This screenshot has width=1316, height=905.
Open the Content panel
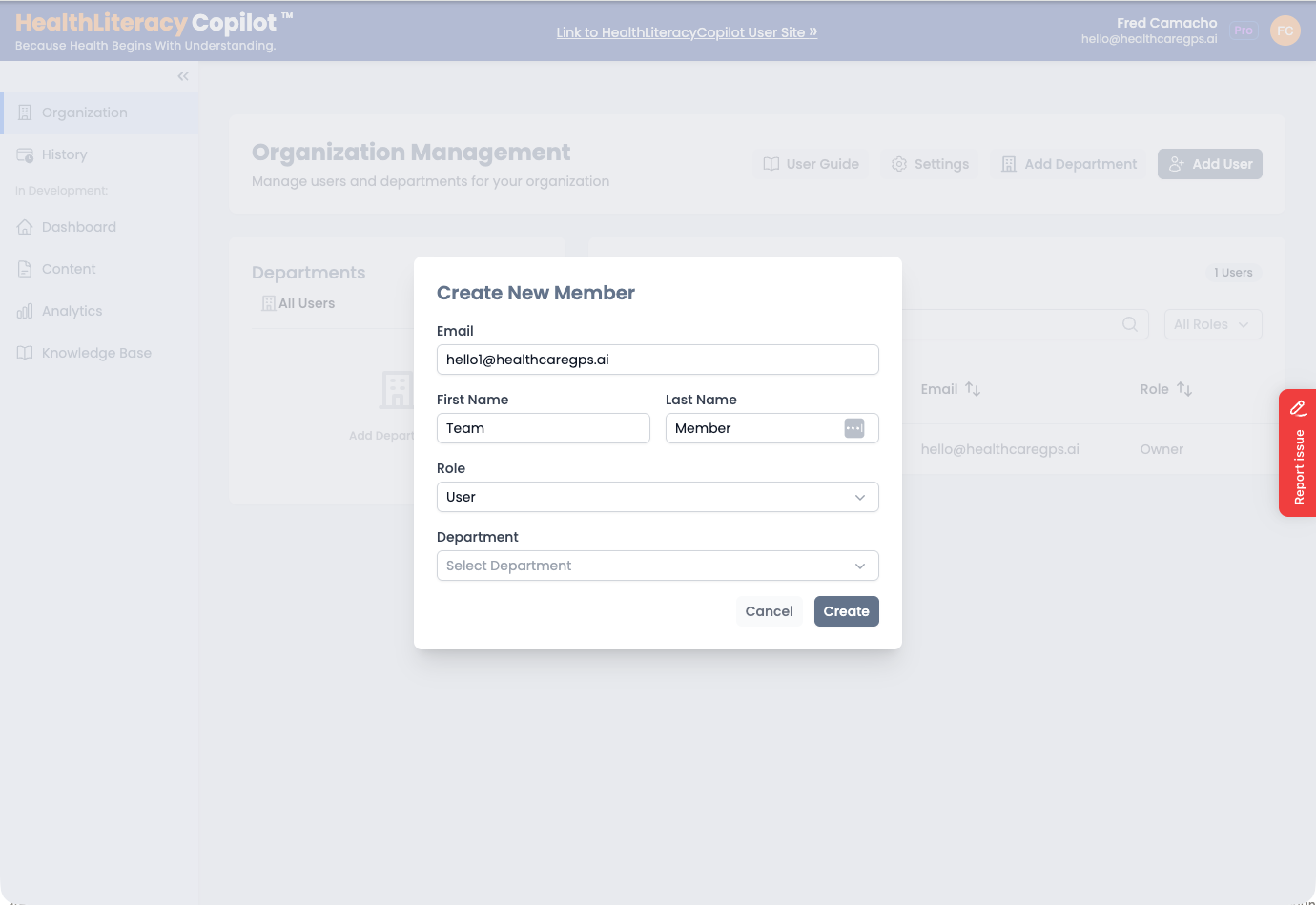pyautogui.click(x=23, y=268)
